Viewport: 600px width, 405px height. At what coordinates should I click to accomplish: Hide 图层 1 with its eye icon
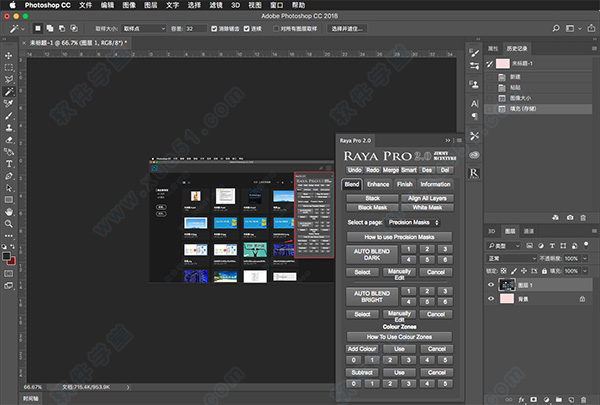point(491,285)
